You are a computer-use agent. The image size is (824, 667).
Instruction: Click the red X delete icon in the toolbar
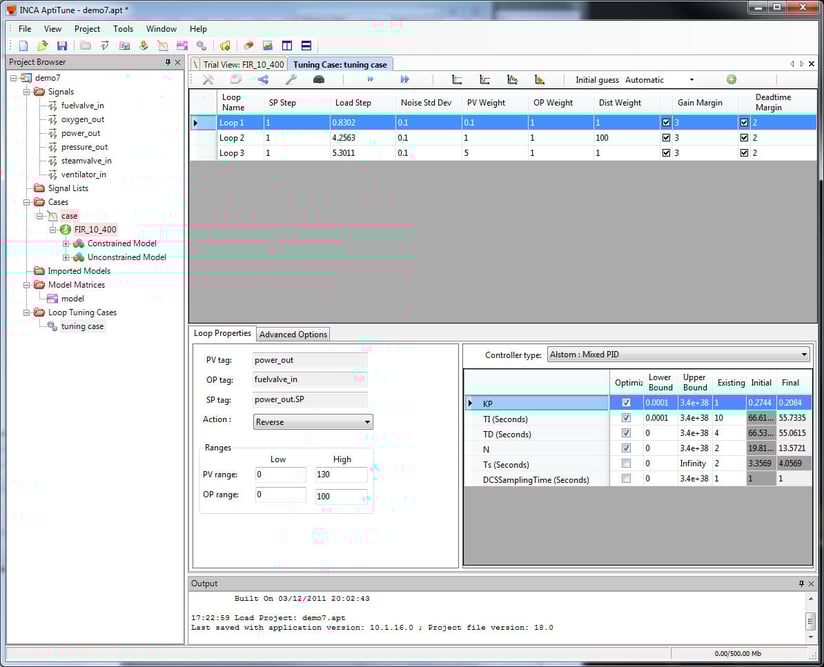click(x=207, y=78)
